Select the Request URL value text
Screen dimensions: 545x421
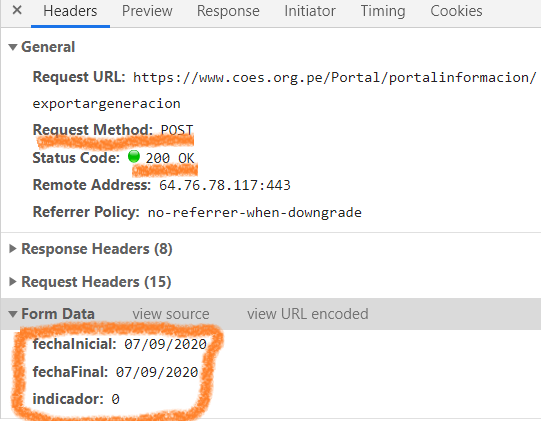tap(284, 90)
